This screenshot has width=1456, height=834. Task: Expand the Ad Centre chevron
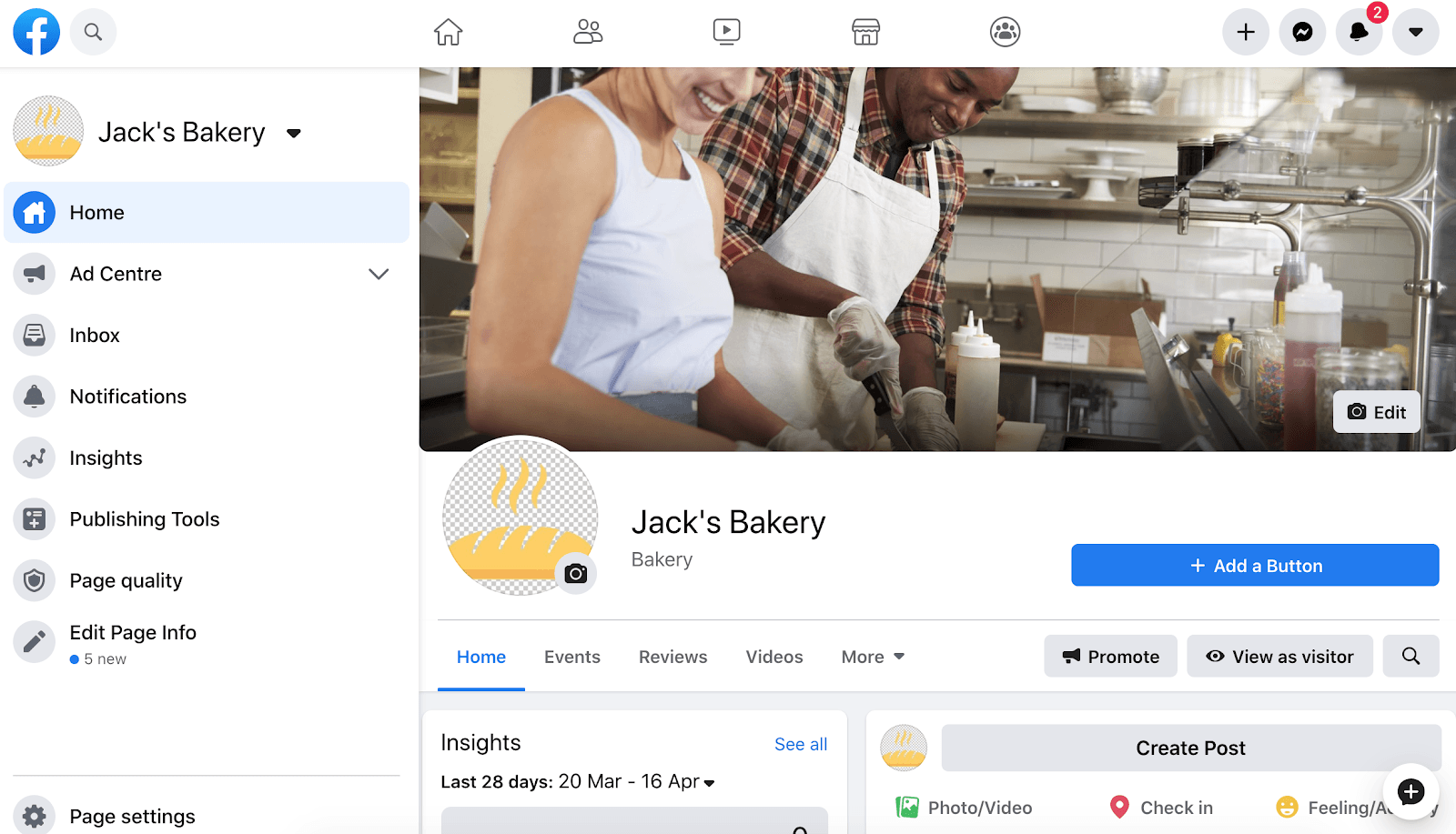click(379, 274)
